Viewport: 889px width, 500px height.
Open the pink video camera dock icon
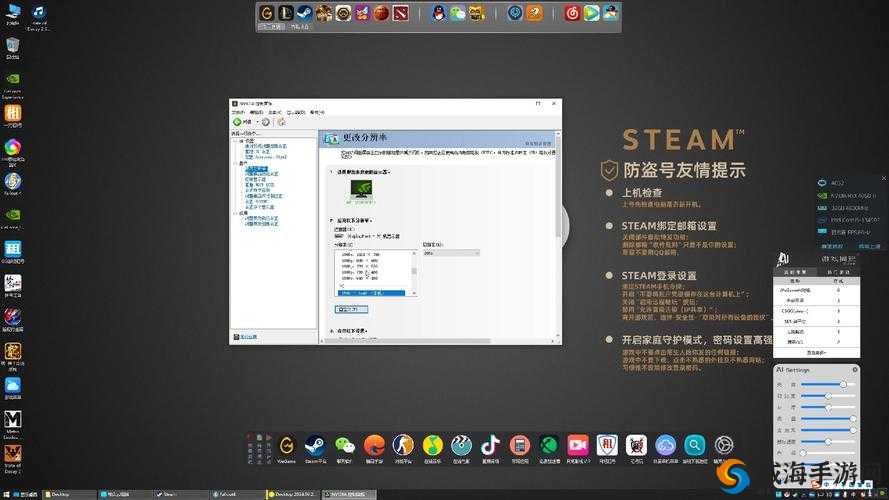pos(578,446)
